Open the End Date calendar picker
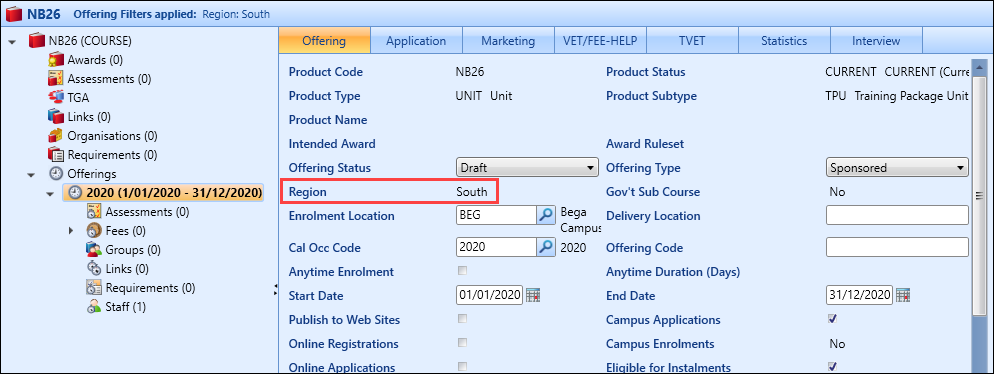 click(x=903, y=295)
